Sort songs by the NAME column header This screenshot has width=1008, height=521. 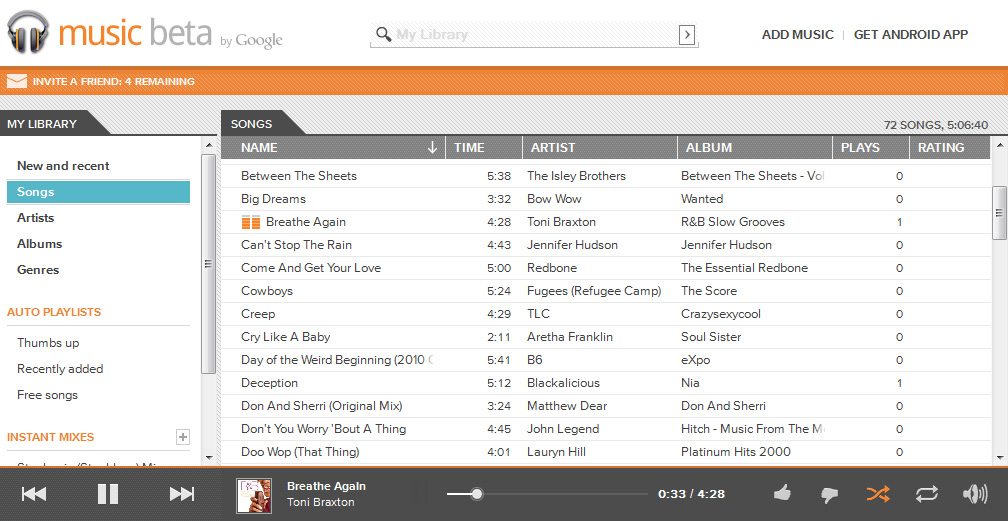(332, 148)
